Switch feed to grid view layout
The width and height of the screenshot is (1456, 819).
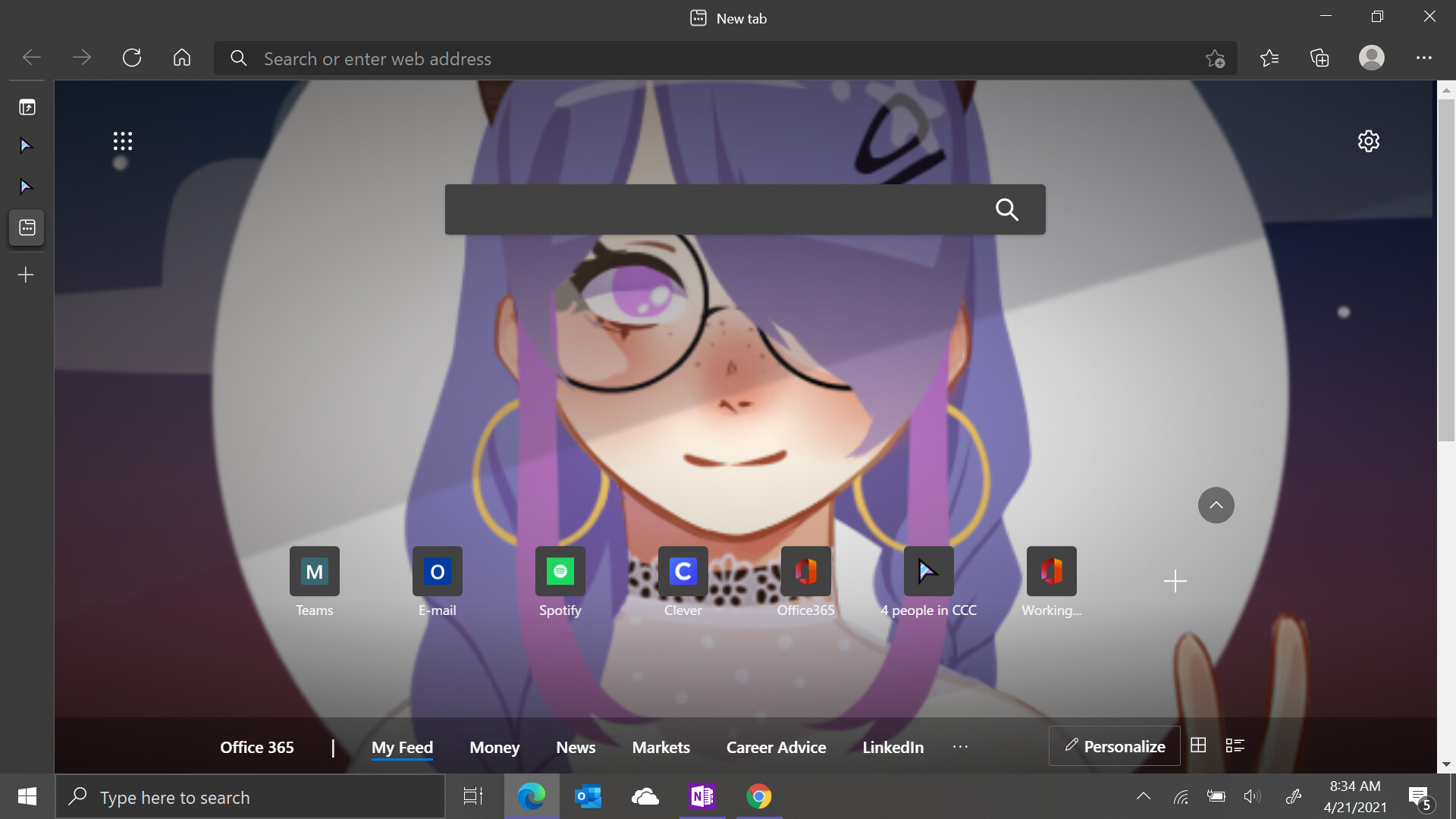coord(1198,745)
